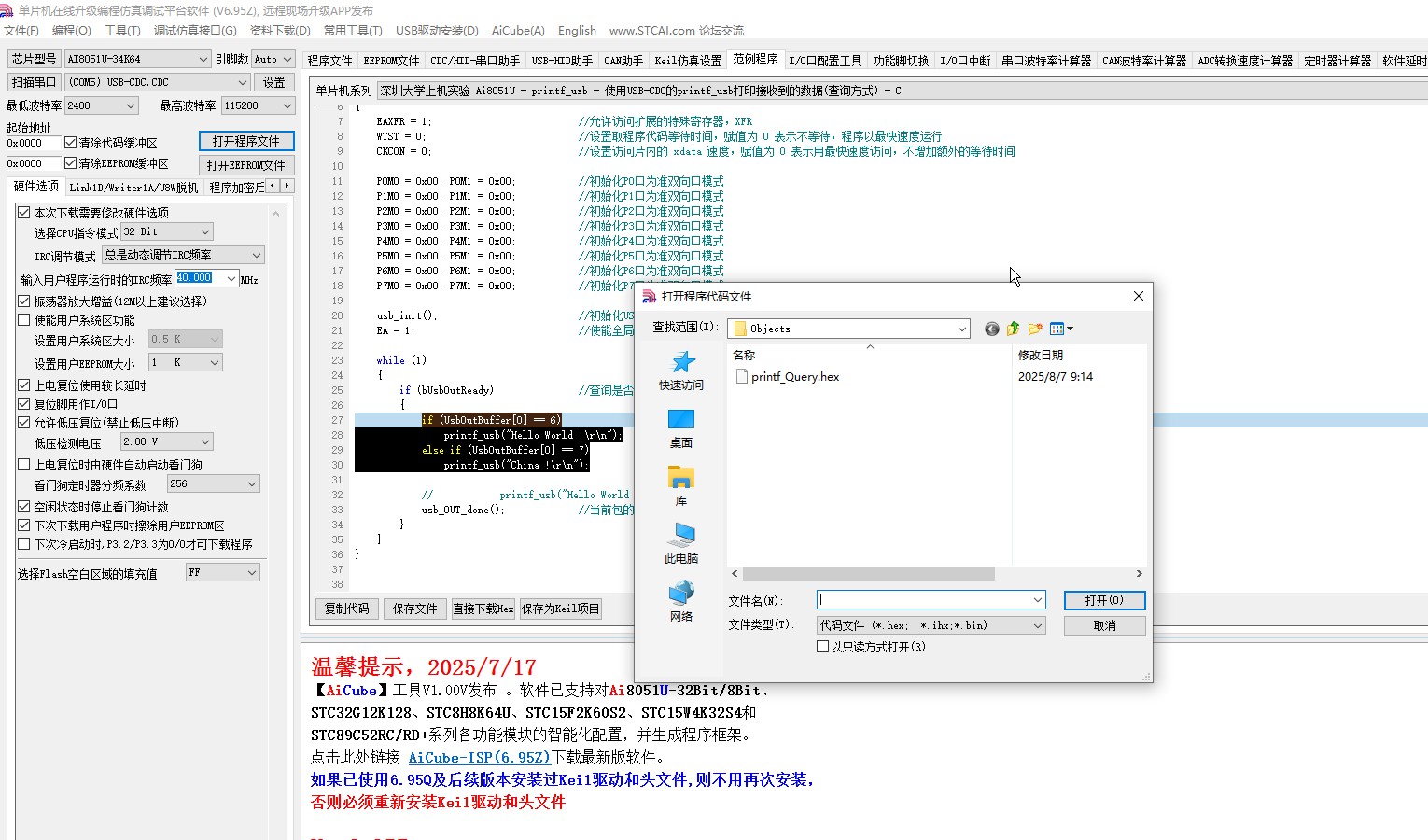1428x840 pixels.
Task: Open AiCube(A) menu
Action: (x=518, y=31)
